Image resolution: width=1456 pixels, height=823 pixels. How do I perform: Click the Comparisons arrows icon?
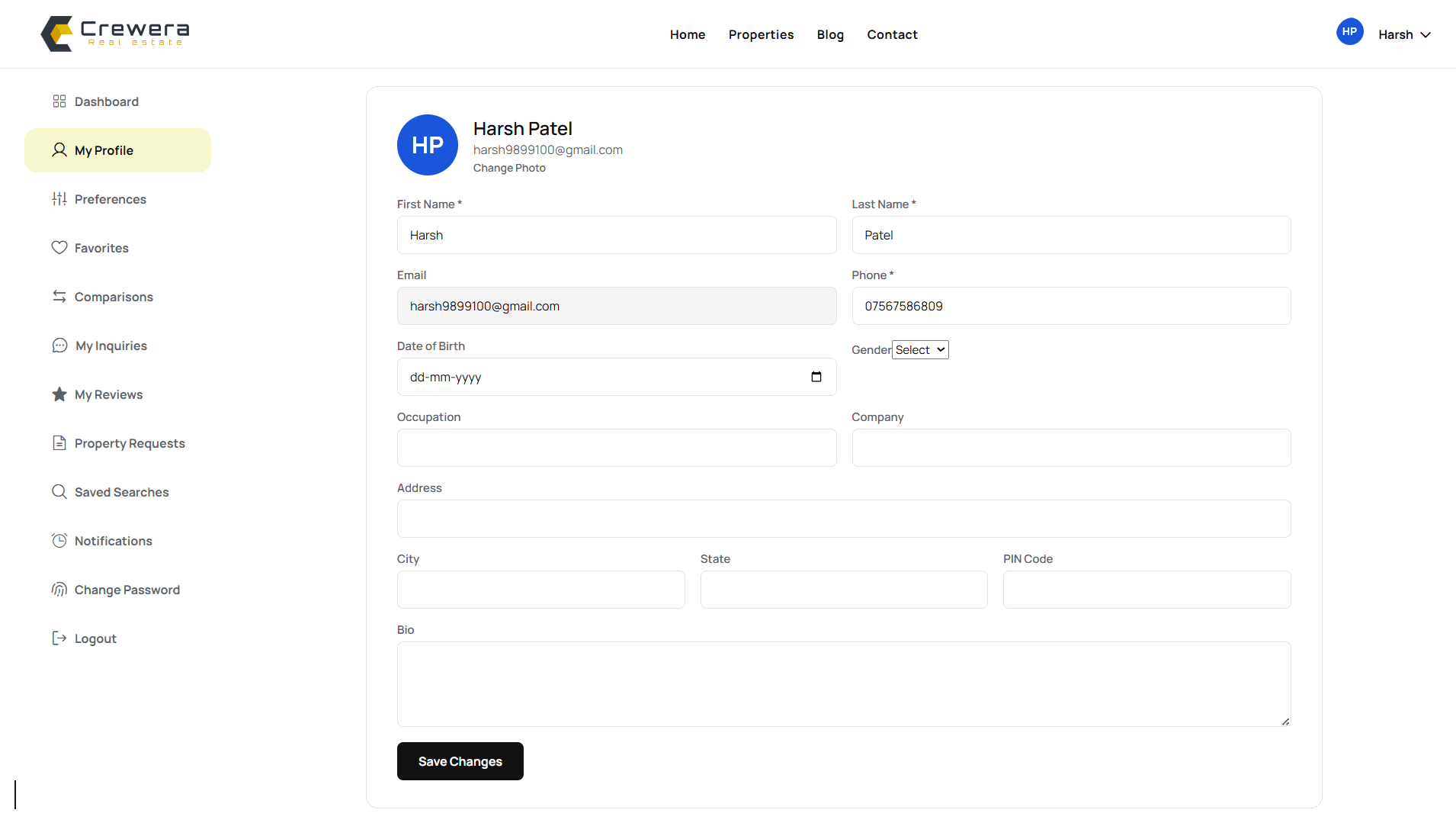pyautogui.click(x=59, y=297)
